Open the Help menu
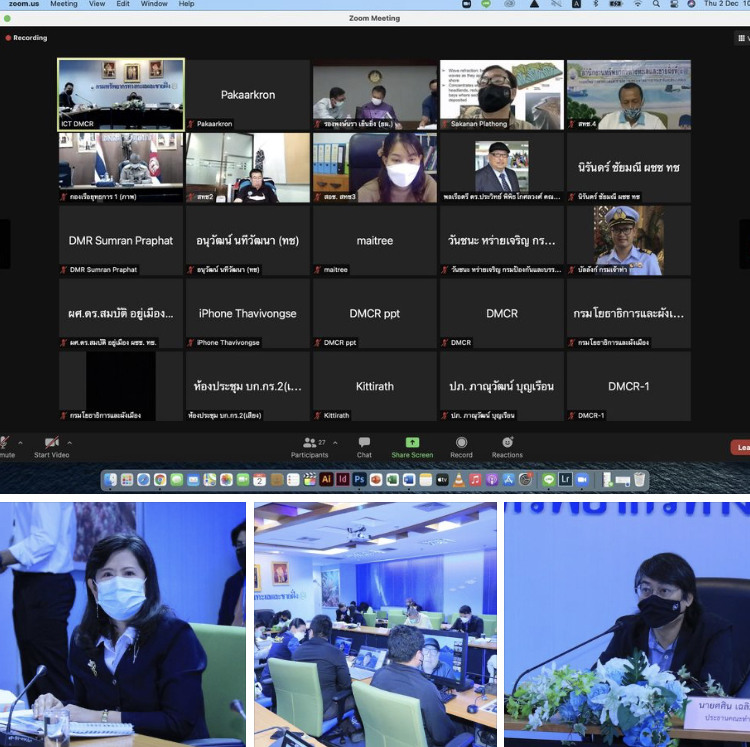Image resolution: width=750 pixels, height=747 pixels. tap(187, 4)
